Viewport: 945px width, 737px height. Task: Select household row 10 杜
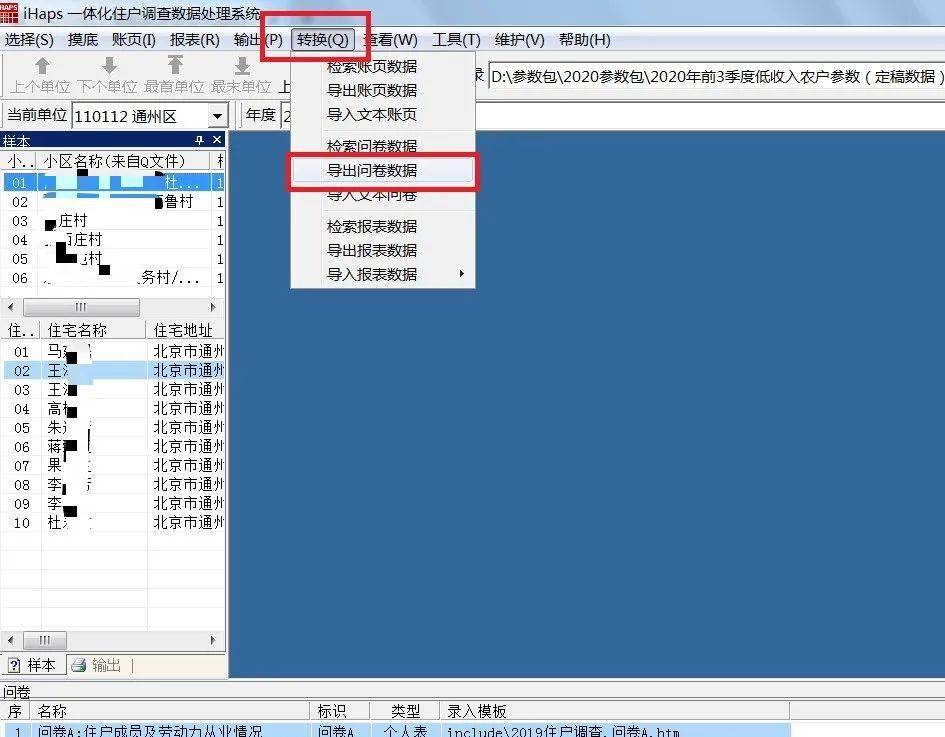(x=113, y=522)
